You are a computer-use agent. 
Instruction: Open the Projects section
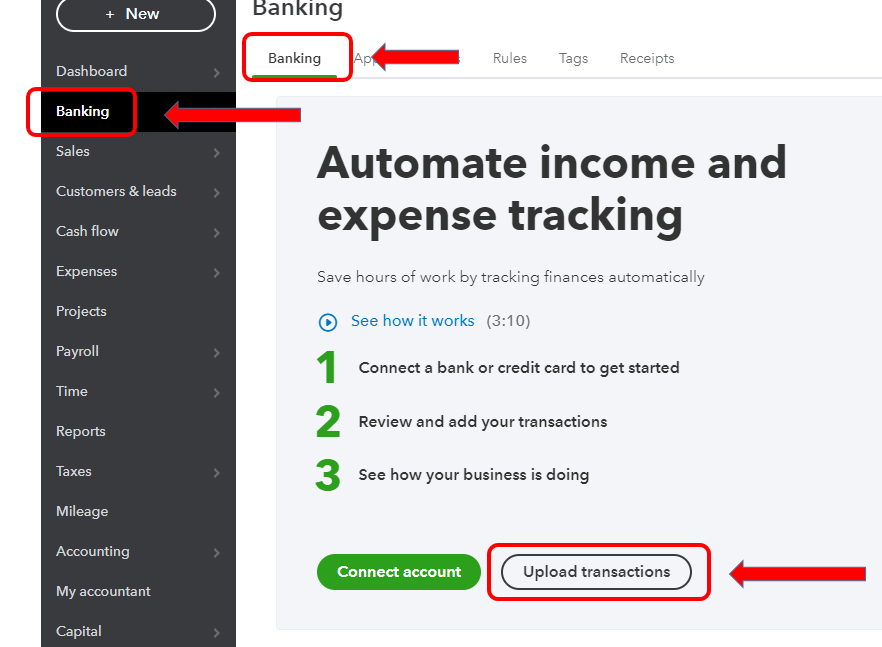pyautogui.click(x=81, y=311)
